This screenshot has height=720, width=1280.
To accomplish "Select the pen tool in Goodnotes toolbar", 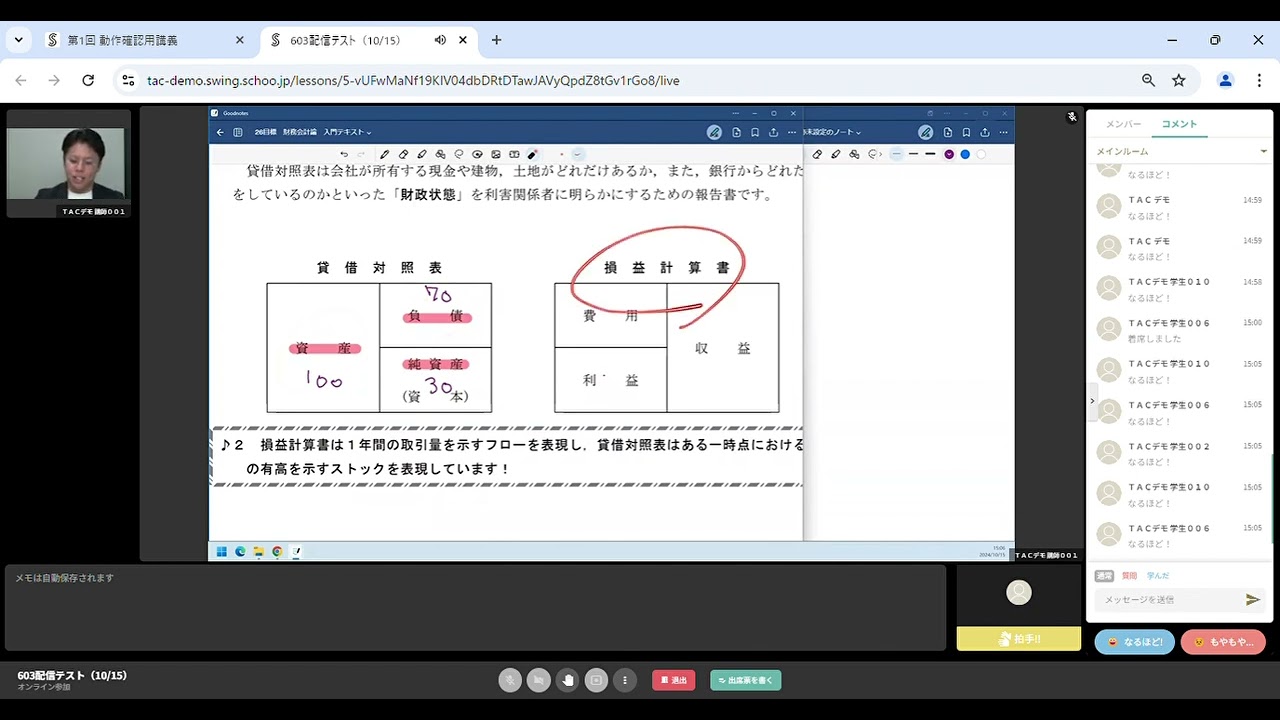I will [x=385, y=154].
